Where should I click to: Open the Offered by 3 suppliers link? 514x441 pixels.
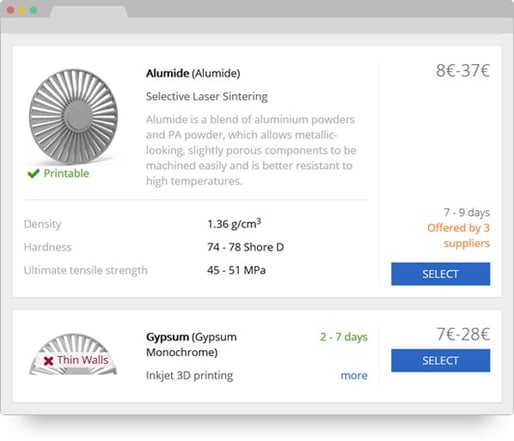458,236
